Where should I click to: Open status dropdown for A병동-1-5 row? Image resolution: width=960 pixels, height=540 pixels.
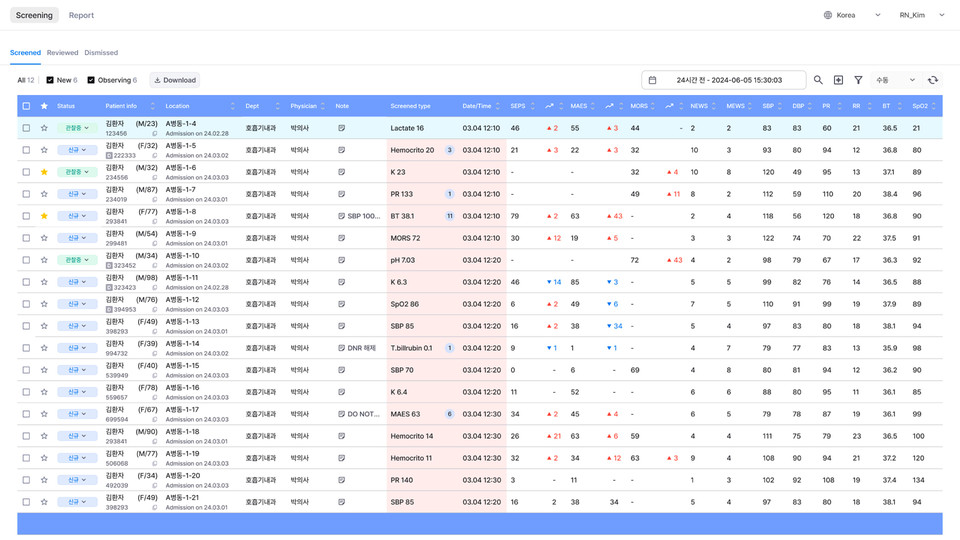77,150
